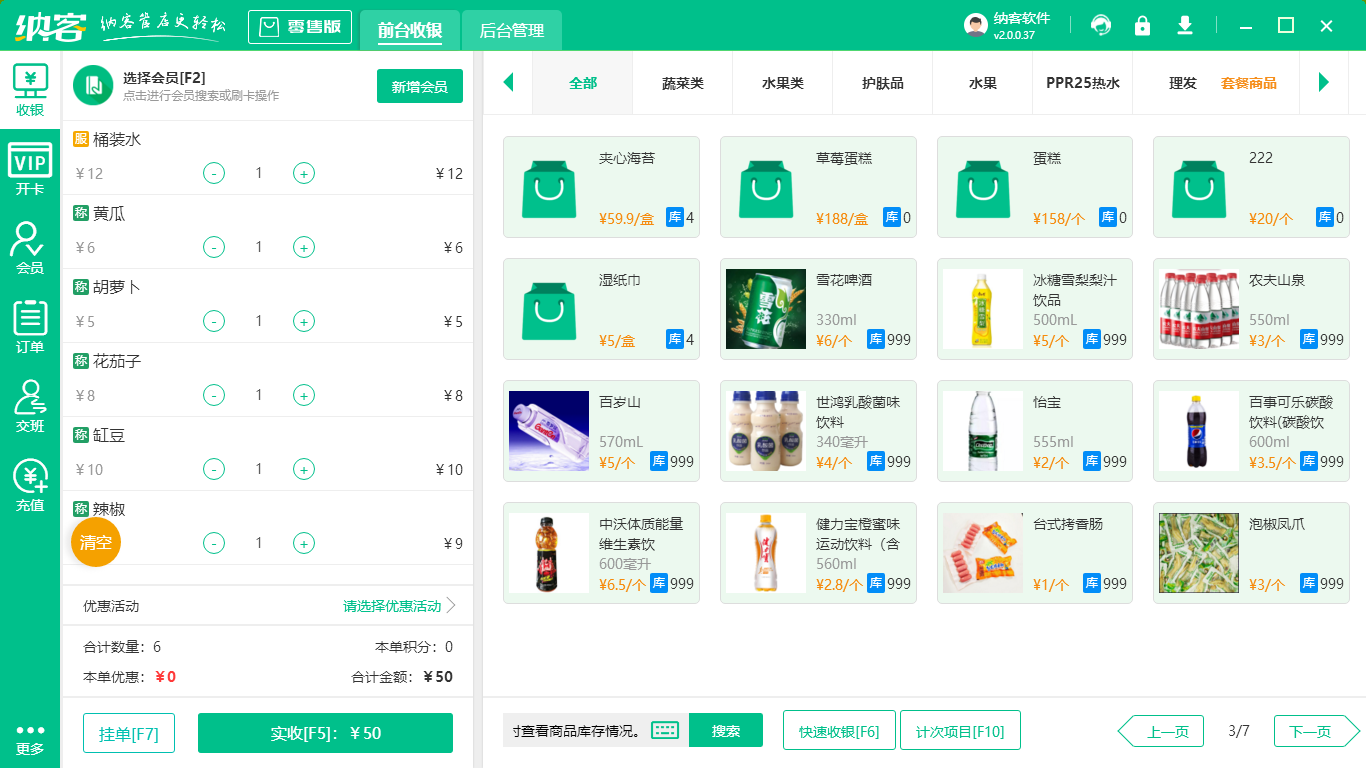Screen dimensions: 1366x768
Task: Click the lock icon in the title bar
Action: coord(1142,25)
